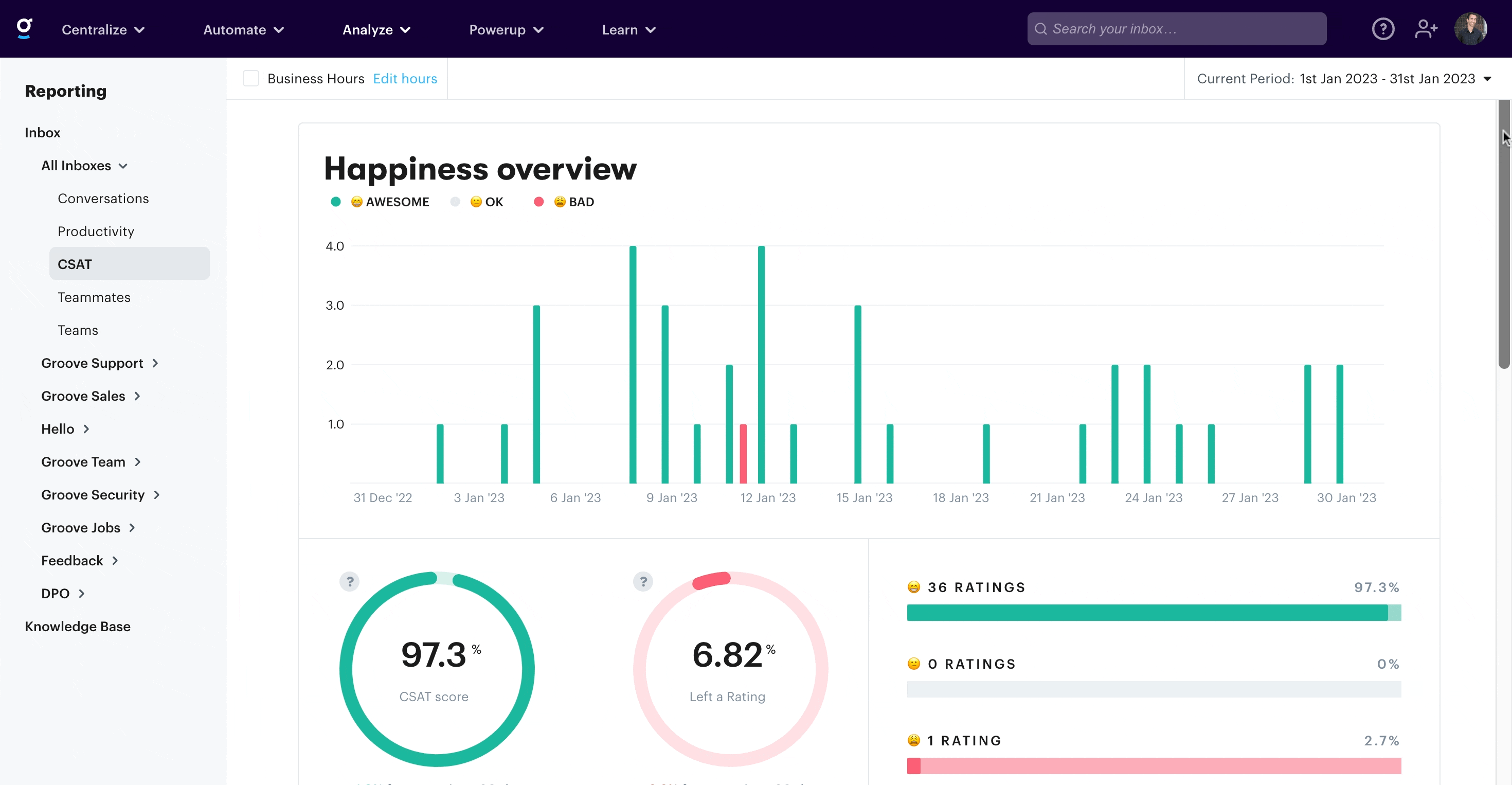Click the search magnifier icon

click(x=1041, y=29)
